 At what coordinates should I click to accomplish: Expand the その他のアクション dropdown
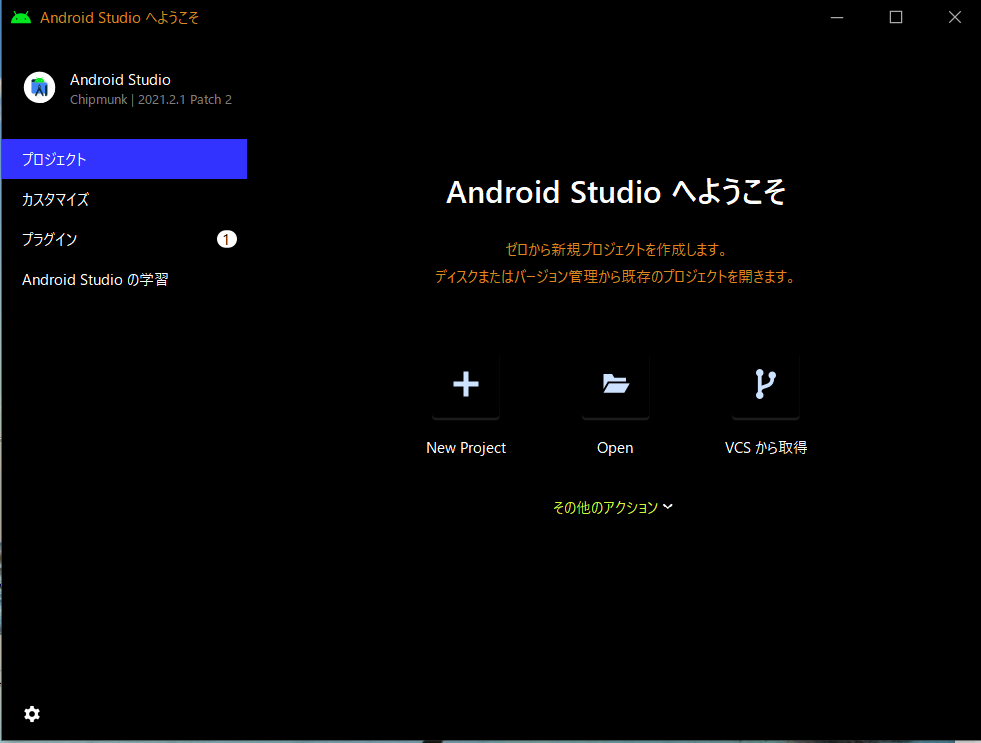tap(606, 507)
